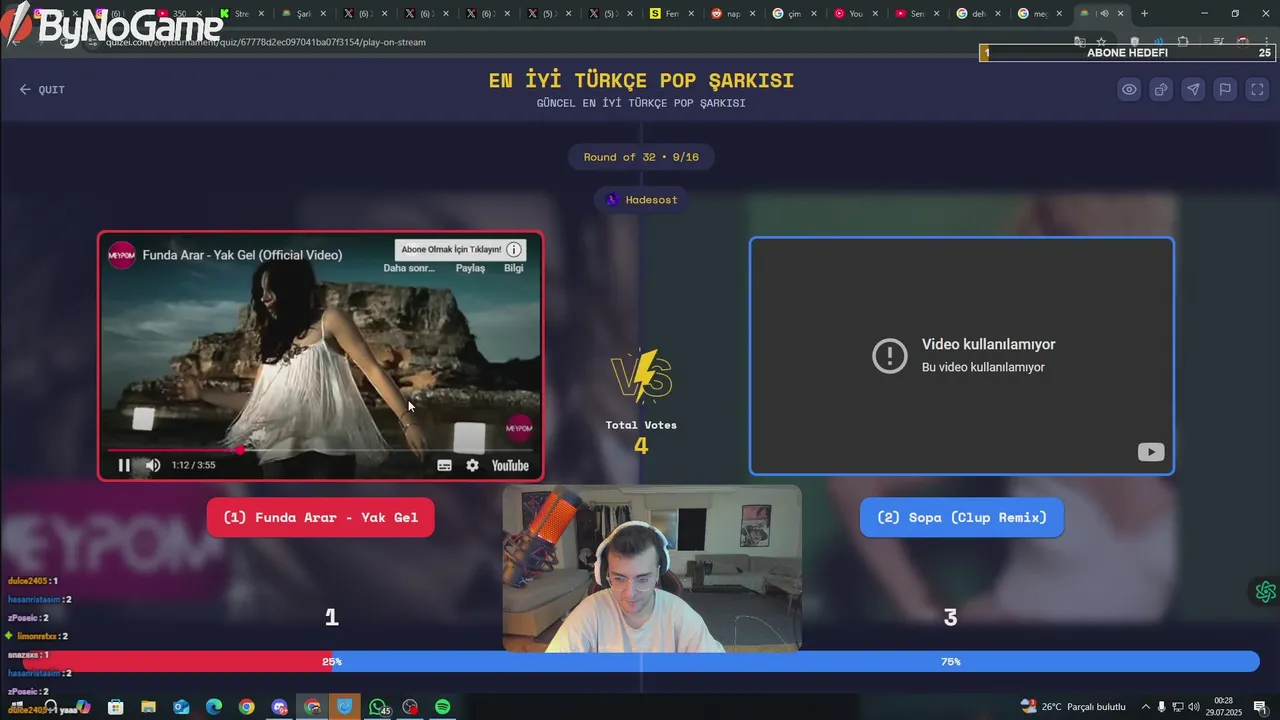Open a new browser tab
The image size is (1280, 720).
(1145, 14)
